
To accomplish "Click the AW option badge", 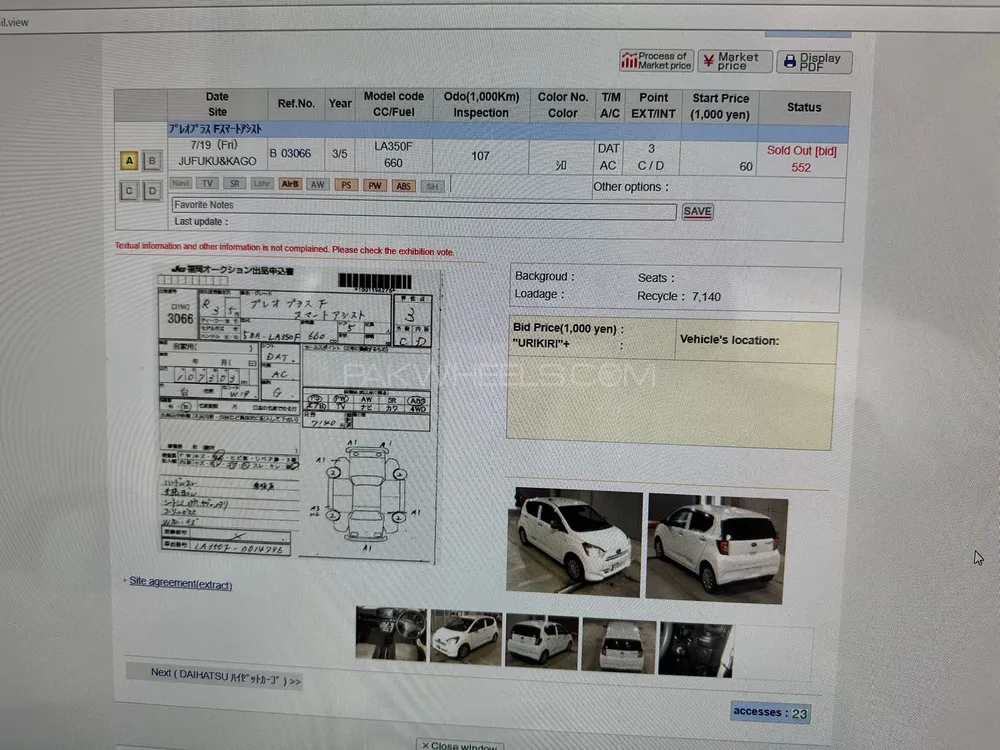I will pos(318,185).
